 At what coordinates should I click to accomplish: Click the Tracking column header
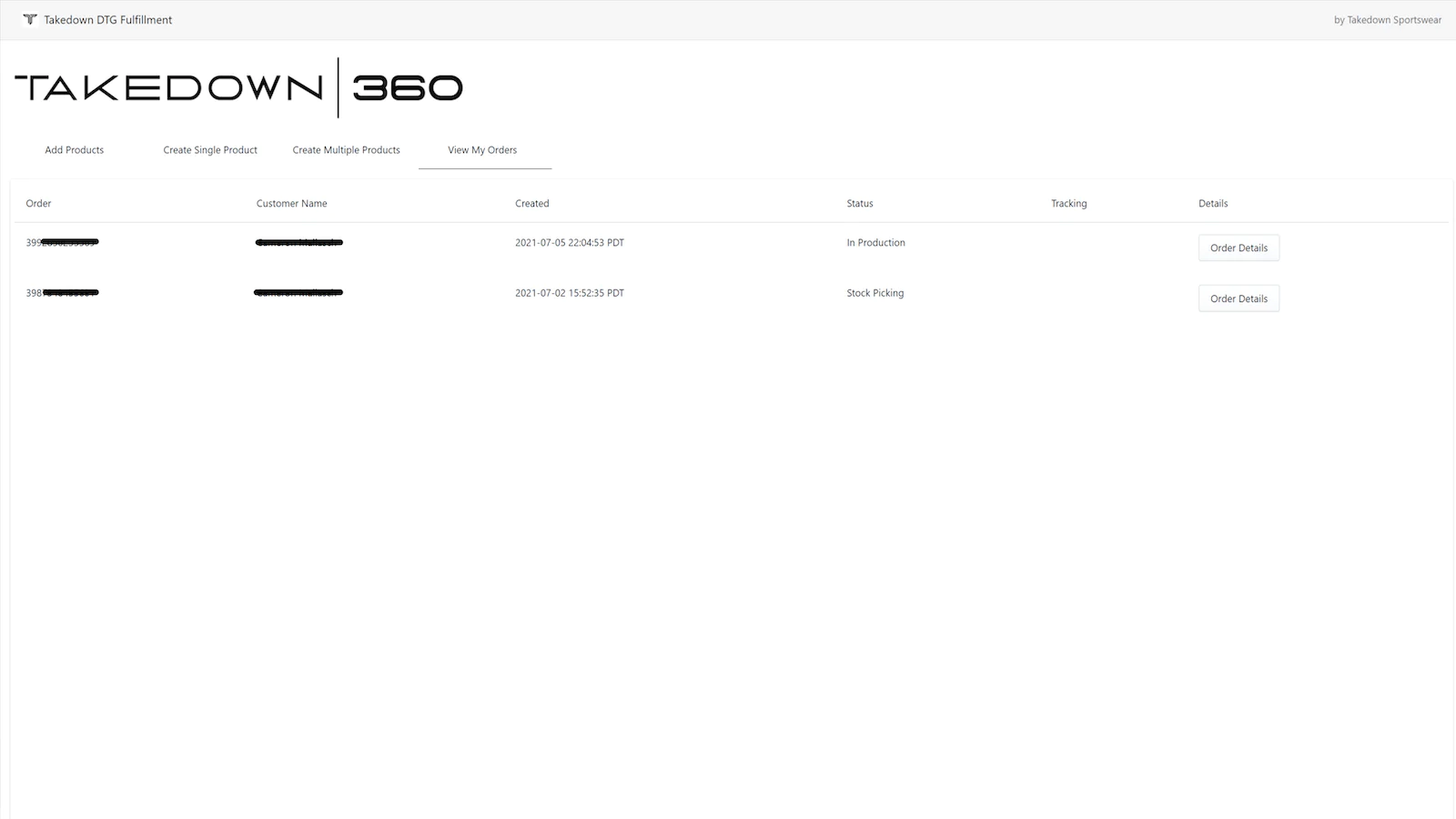coord(1068,203)
